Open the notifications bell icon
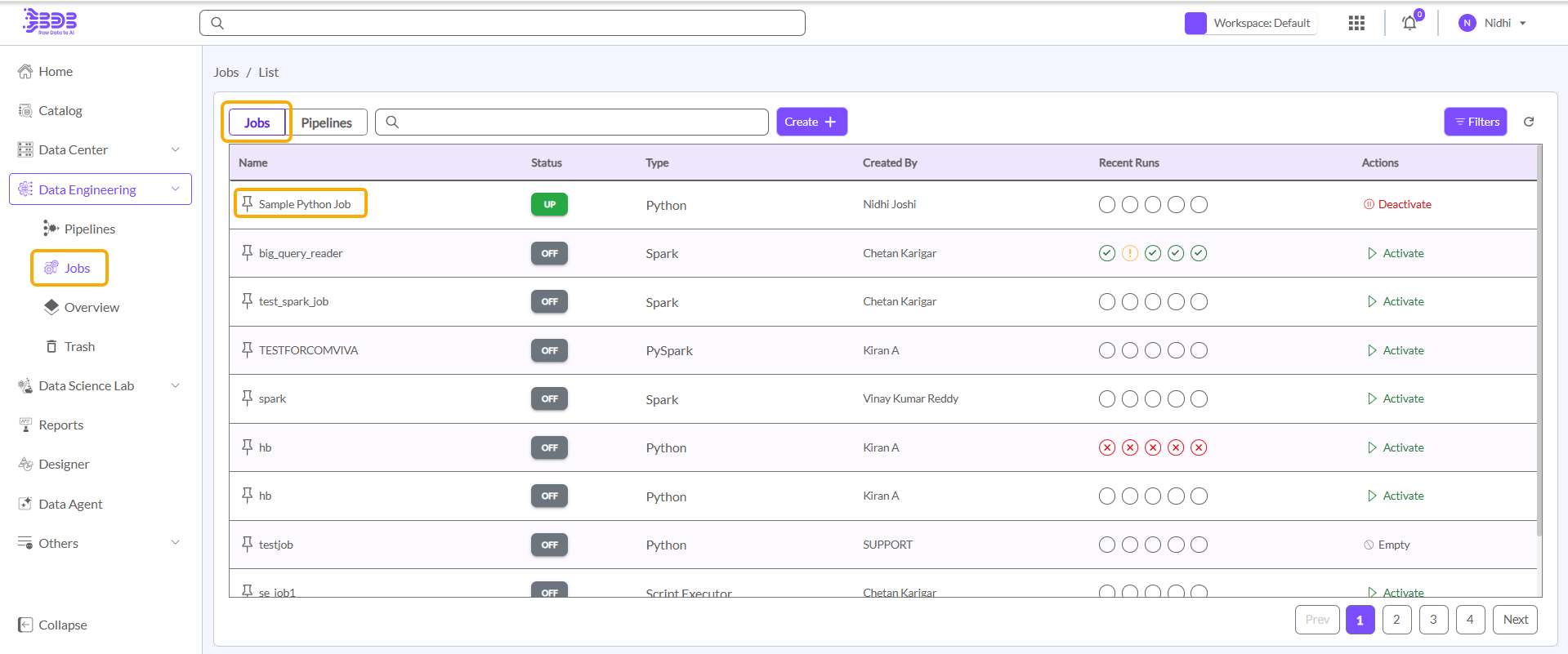 [x=1409, y=23]
